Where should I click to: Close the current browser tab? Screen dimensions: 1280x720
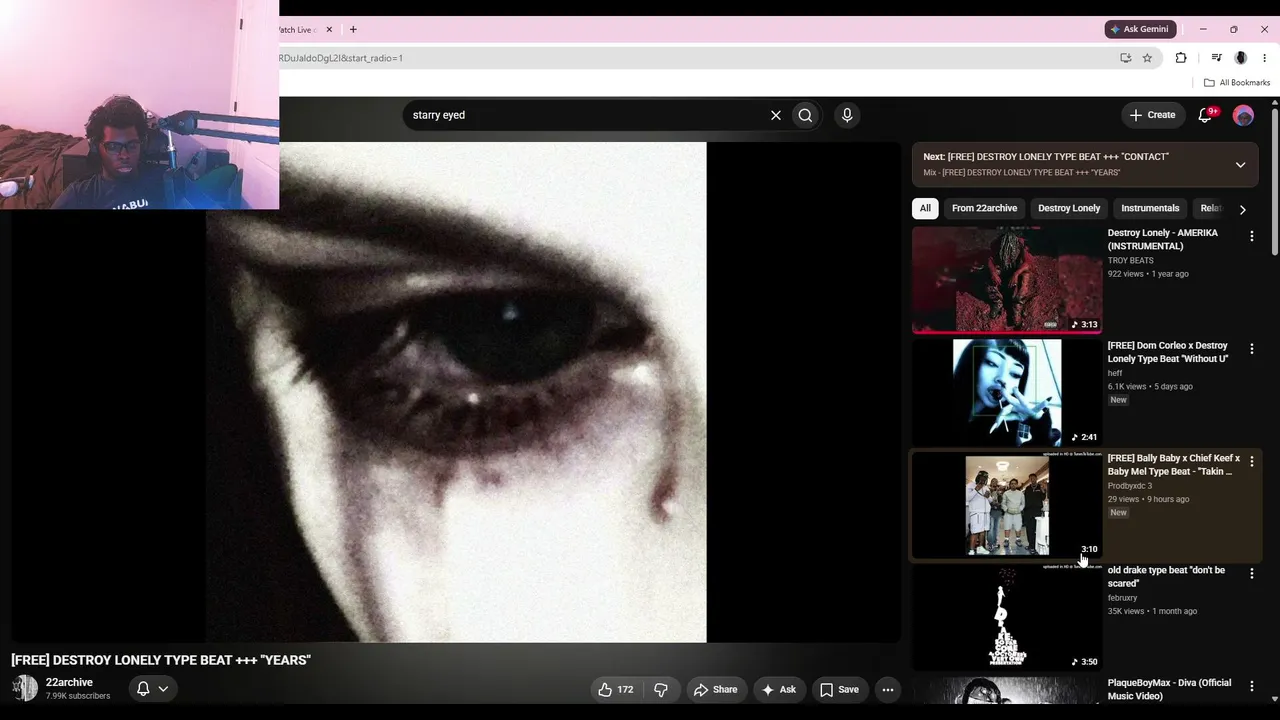[x=329, y=30]
